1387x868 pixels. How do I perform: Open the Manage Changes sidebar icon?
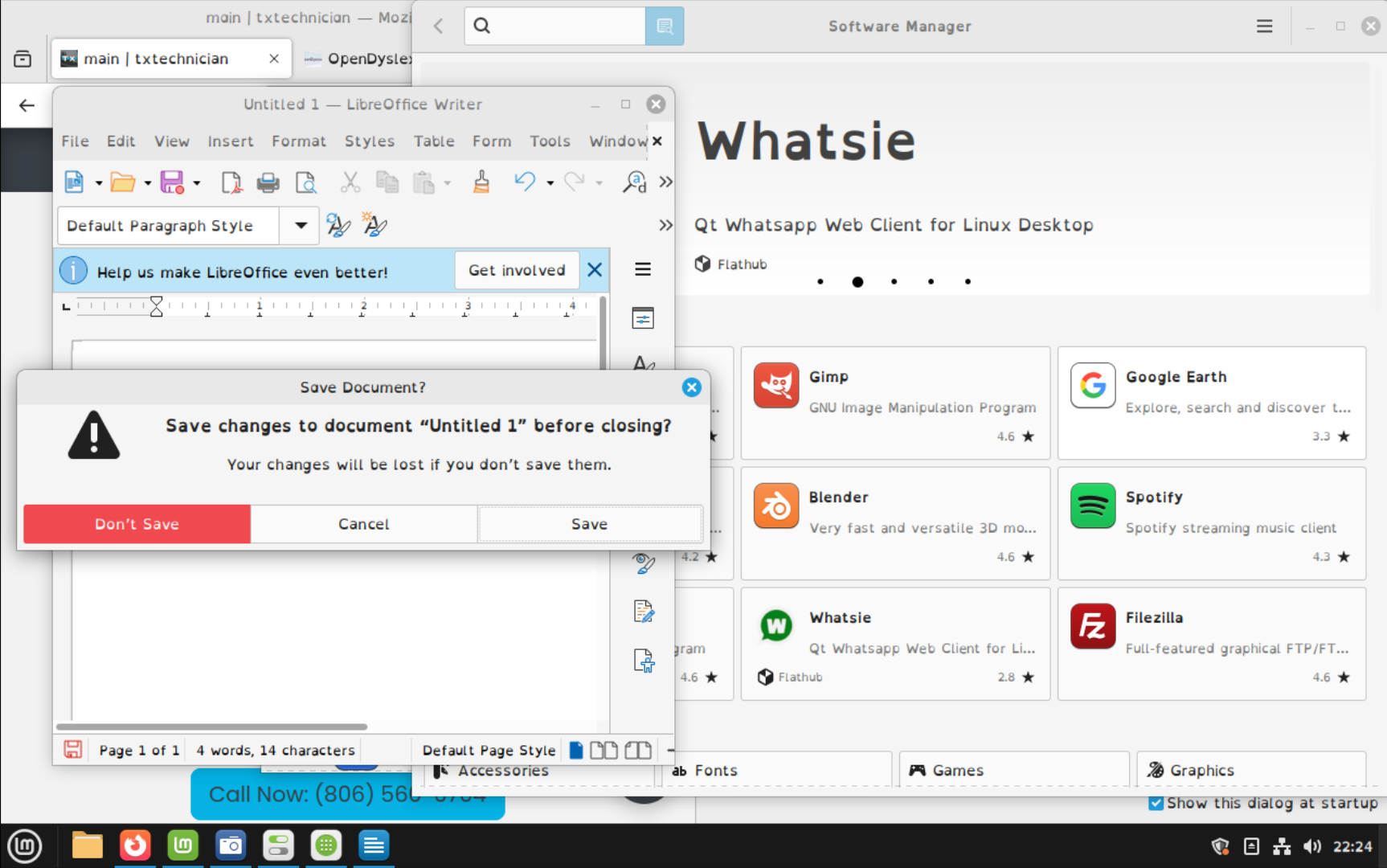pyautogui.click(x=644, y=612)
